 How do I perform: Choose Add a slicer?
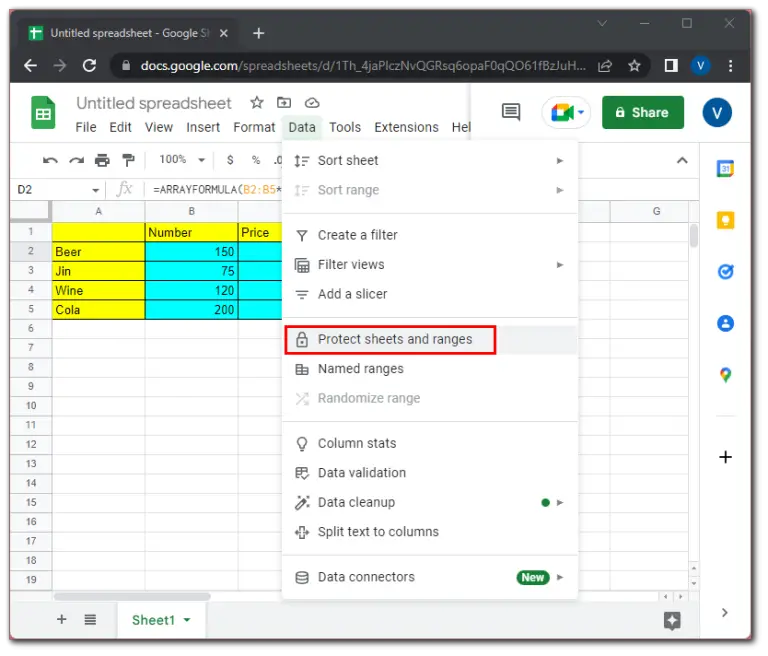(430, 294)
